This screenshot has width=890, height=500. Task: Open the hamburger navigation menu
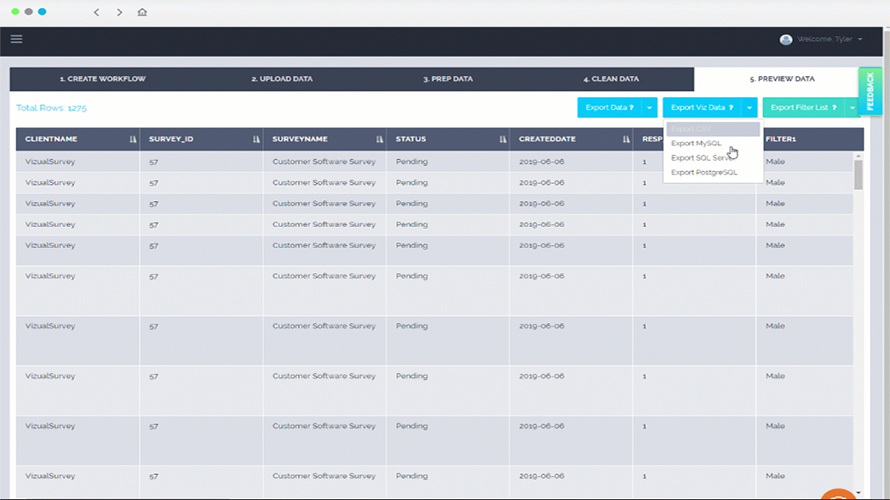[x=16, y=39]
